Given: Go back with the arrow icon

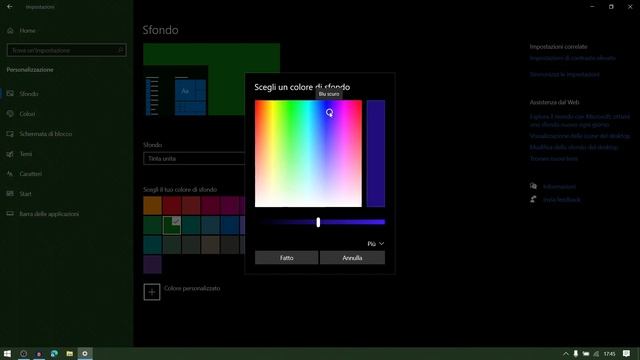Looking at the screenshot, I should pyautogui.click(x=10, y=7).
